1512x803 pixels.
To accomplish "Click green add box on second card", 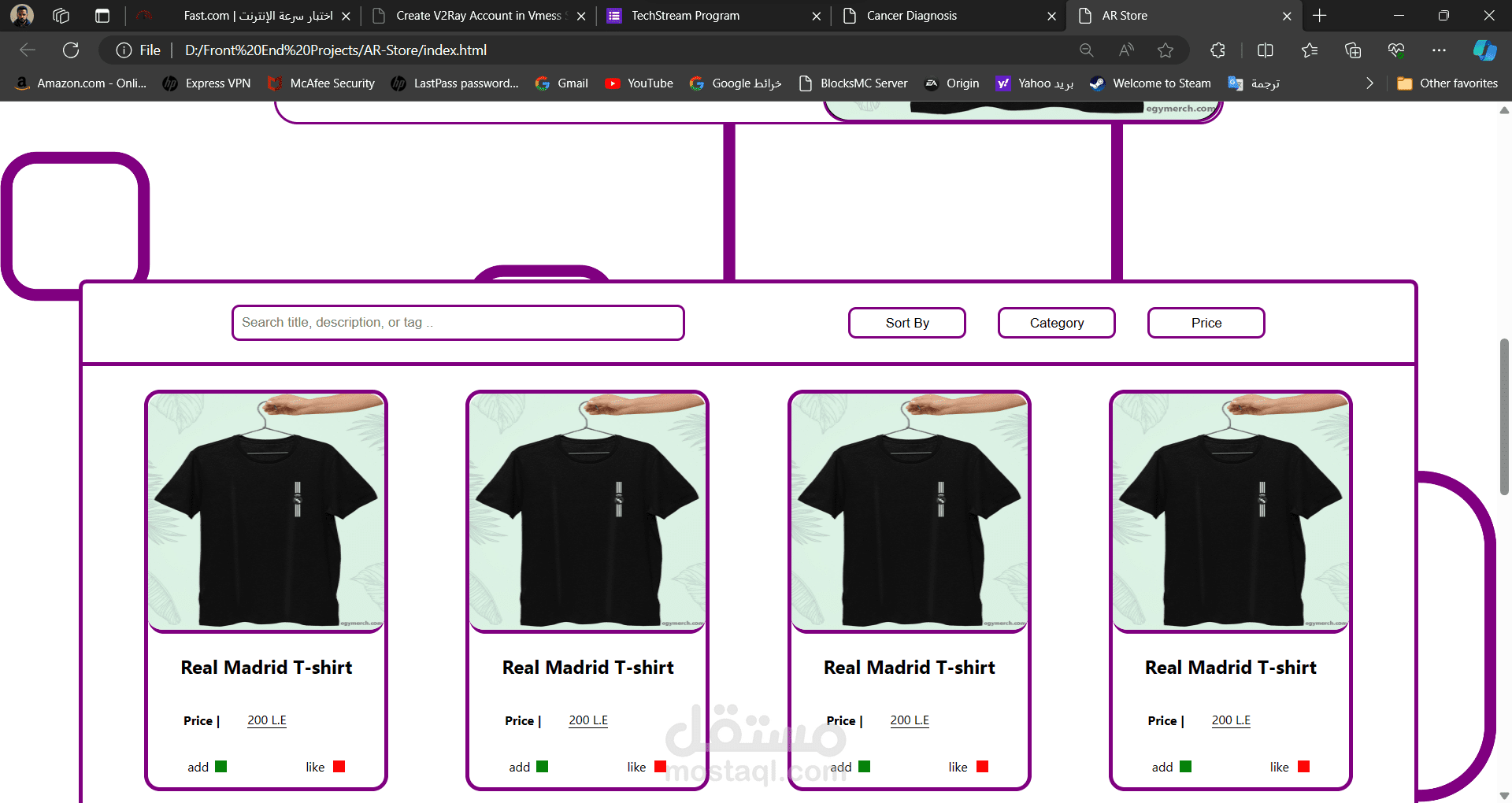I will pyautogui.click(x=542, y=766).
